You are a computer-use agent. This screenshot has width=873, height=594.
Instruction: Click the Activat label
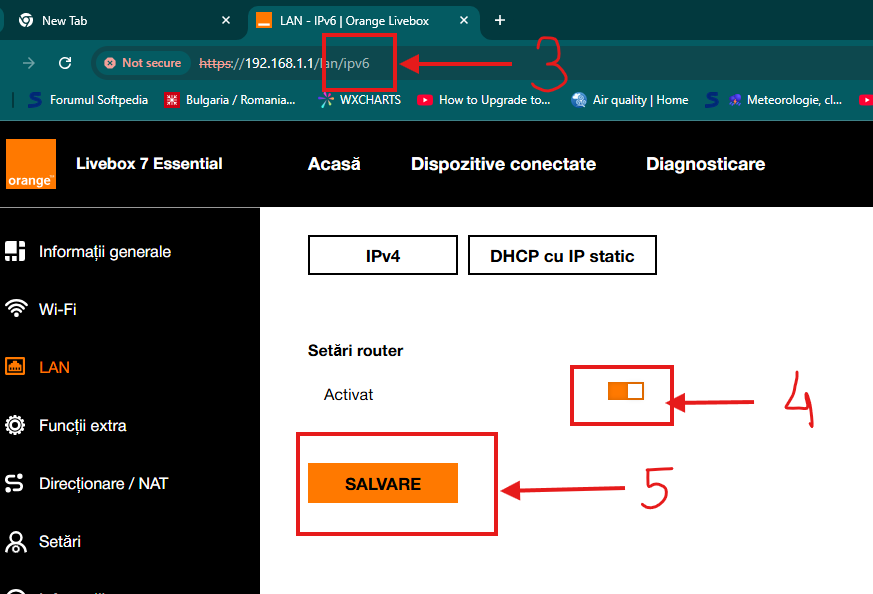(x=349, y=395)
